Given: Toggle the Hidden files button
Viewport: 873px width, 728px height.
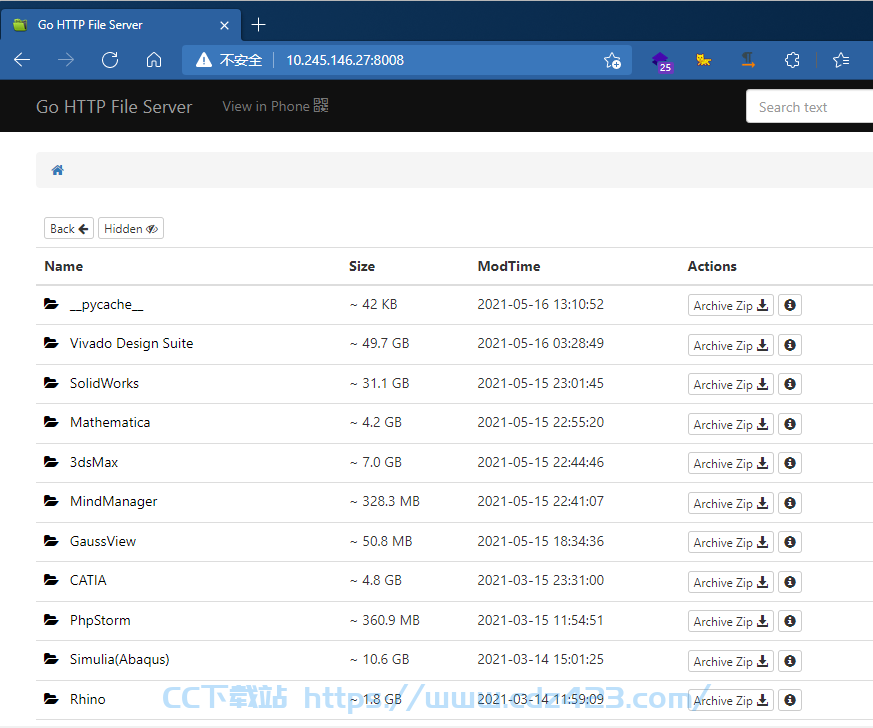Looking at the screenshot, I should click(x=131, y=228).
